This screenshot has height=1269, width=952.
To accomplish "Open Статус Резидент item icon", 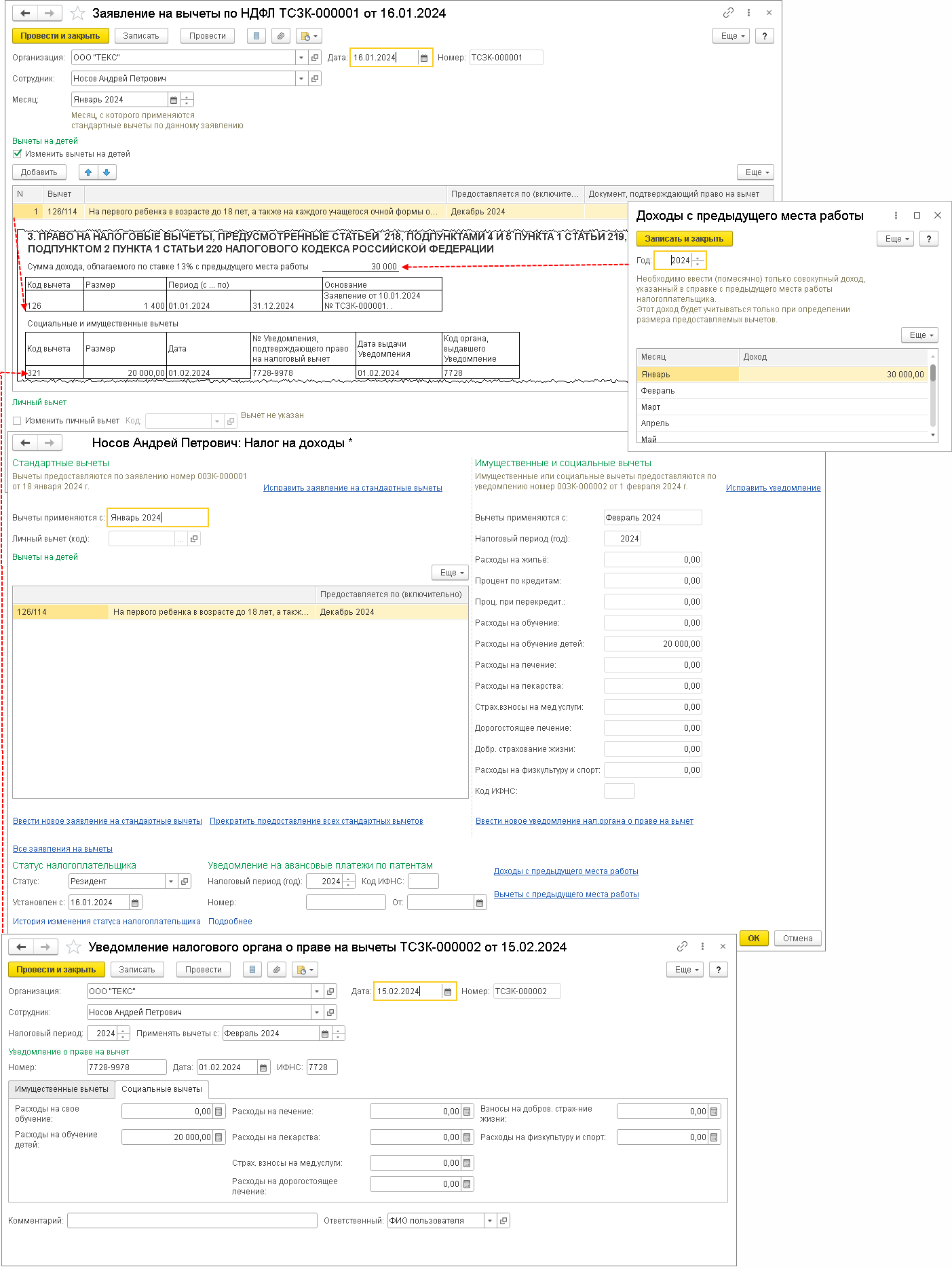I will pyautogui.click(x=185, y=882).
